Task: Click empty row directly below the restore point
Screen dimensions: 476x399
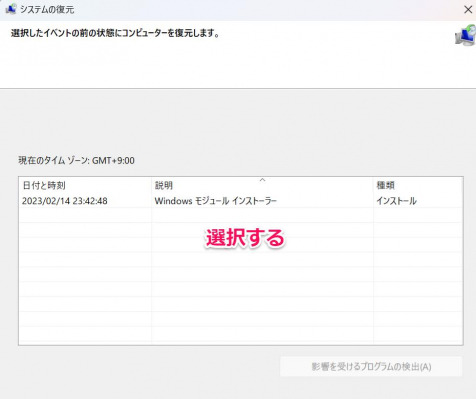Action: [241, 215]
